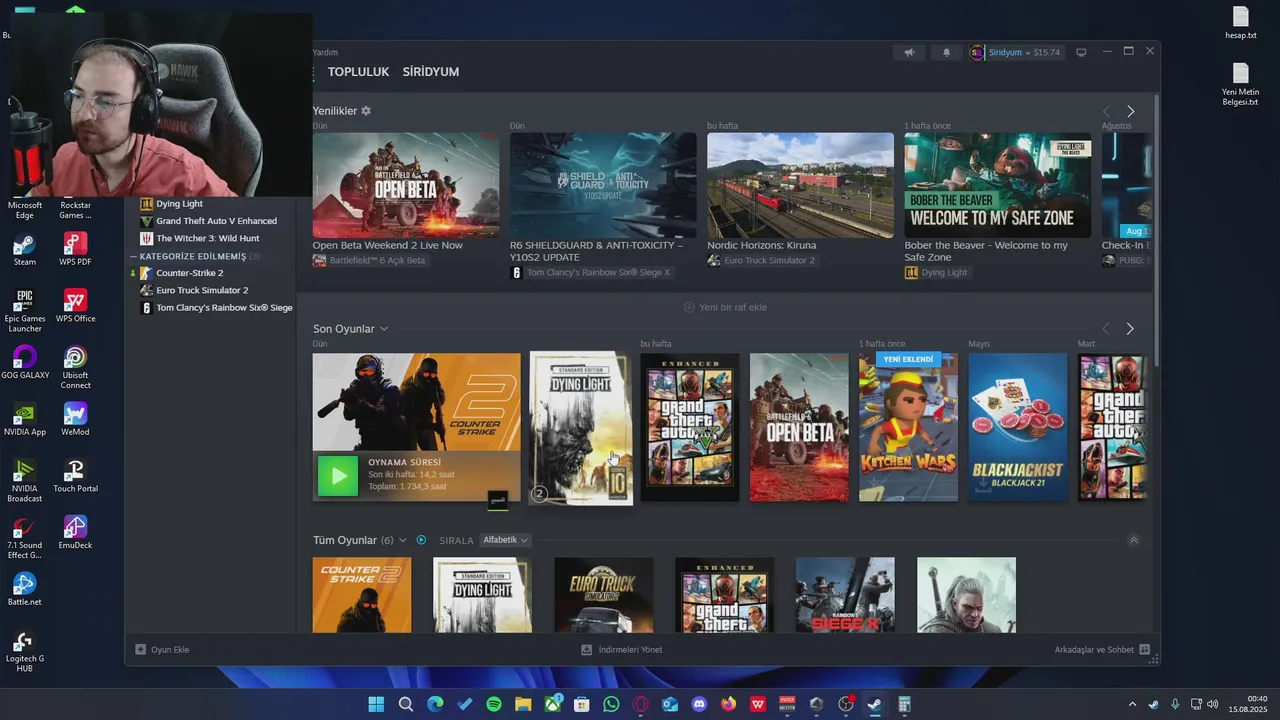Click Oyun Ekle button
The image size is (1280, 720).
(x=162, y=650)
